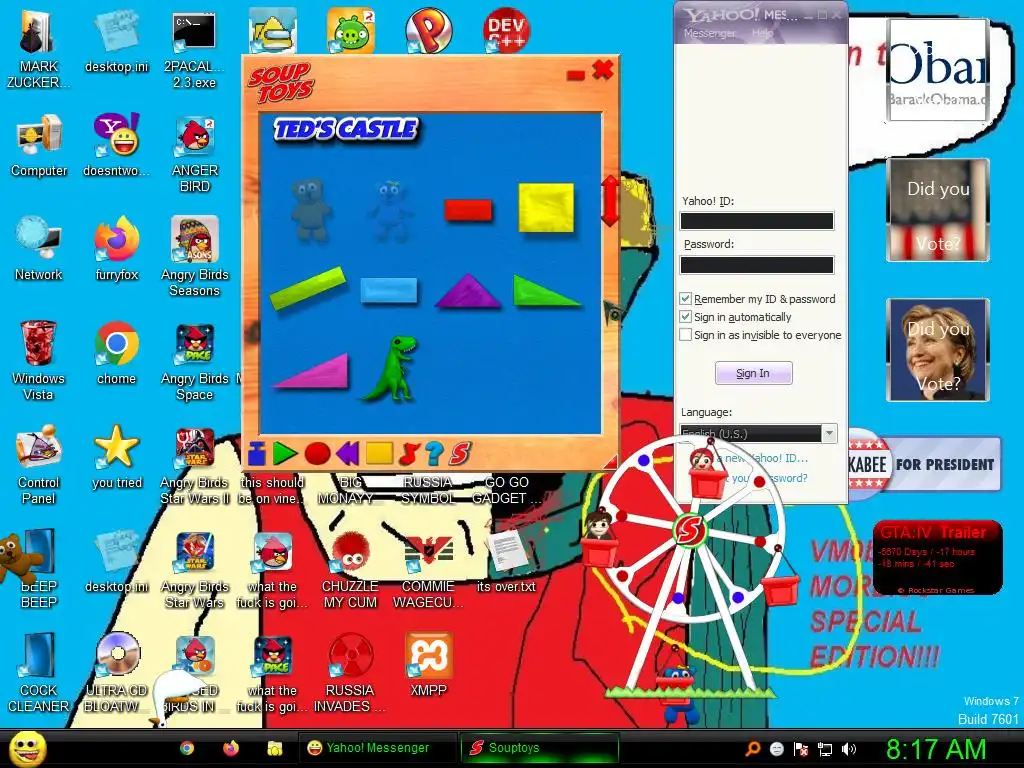
Task: Click the purple rewind arrows in Souptoys
Action: 347,453
